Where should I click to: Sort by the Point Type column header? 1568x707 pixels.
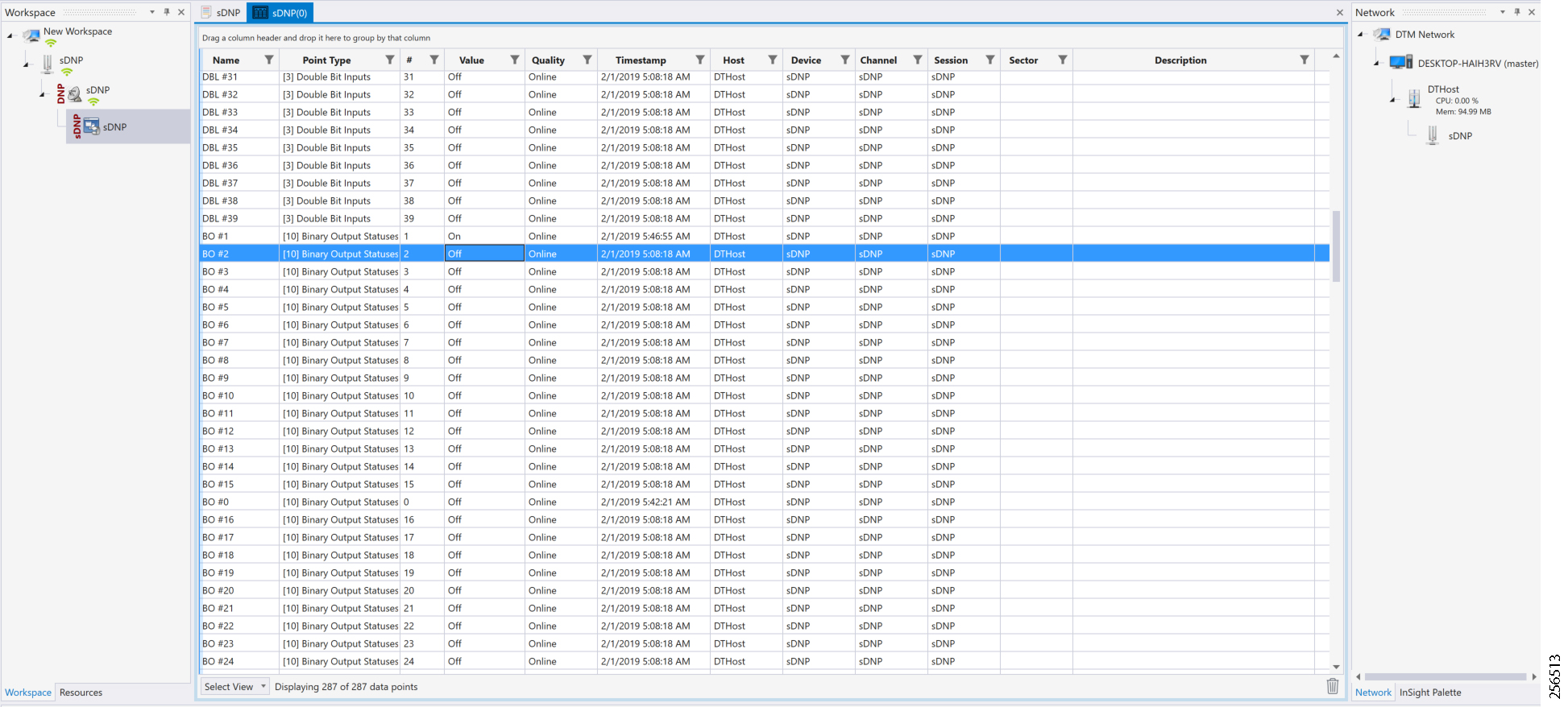326,60
